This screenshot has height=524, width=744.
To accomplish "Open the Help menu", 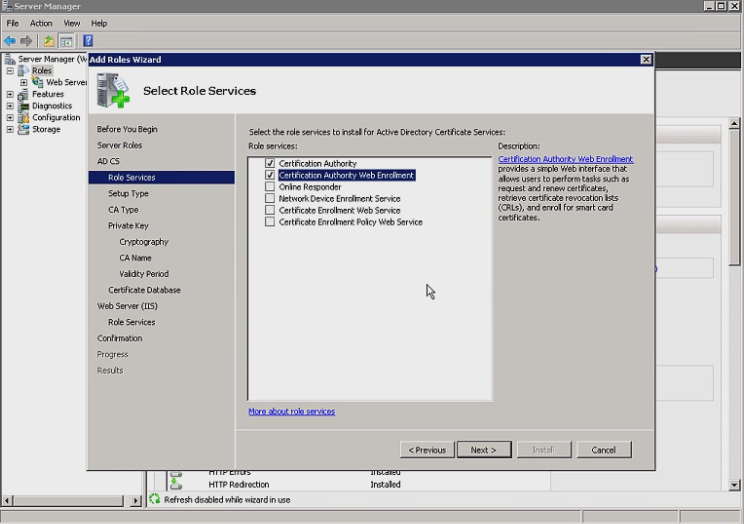I will coord(99,23).
